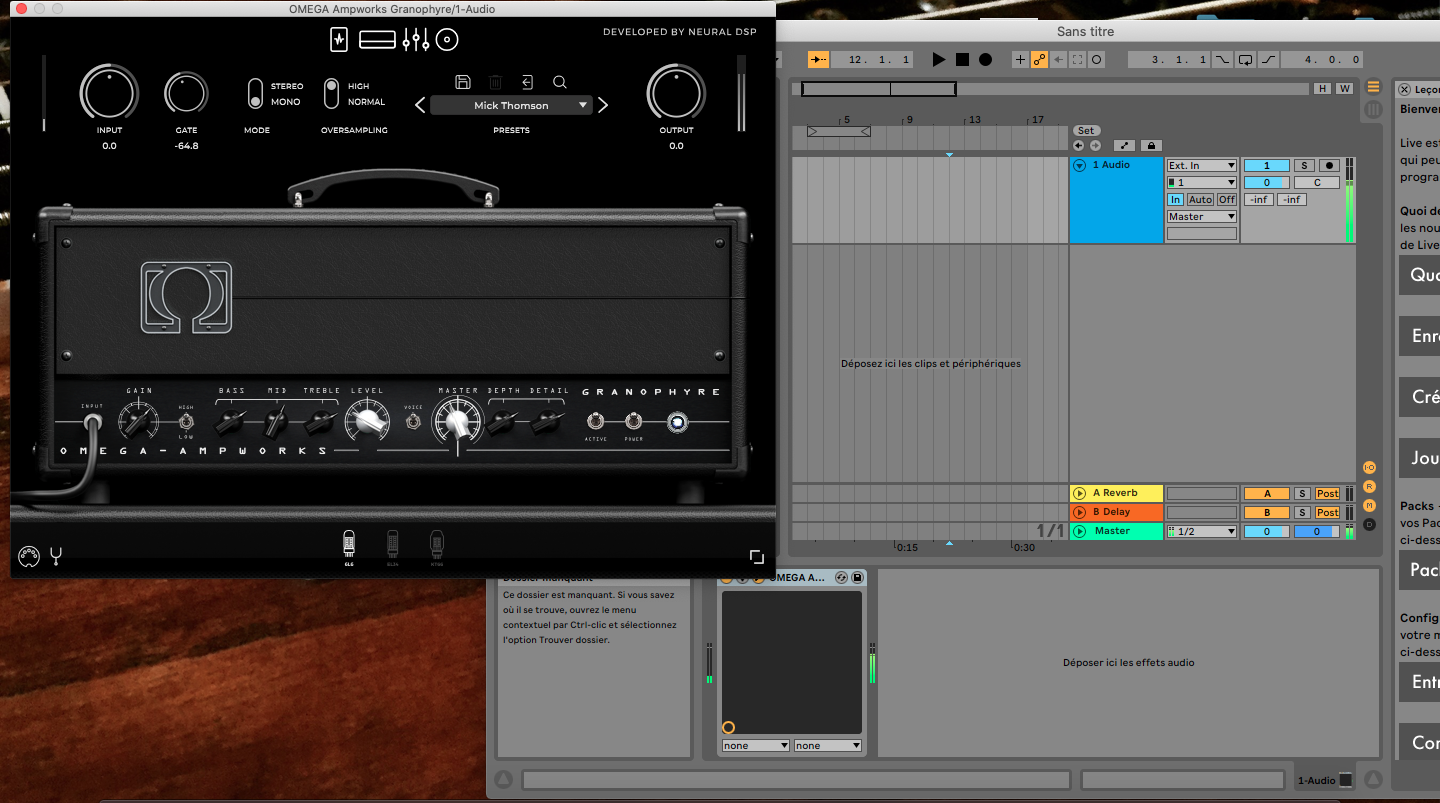
Task: Open the Mick Thomson preset dropdown
Action: point(512,104)
